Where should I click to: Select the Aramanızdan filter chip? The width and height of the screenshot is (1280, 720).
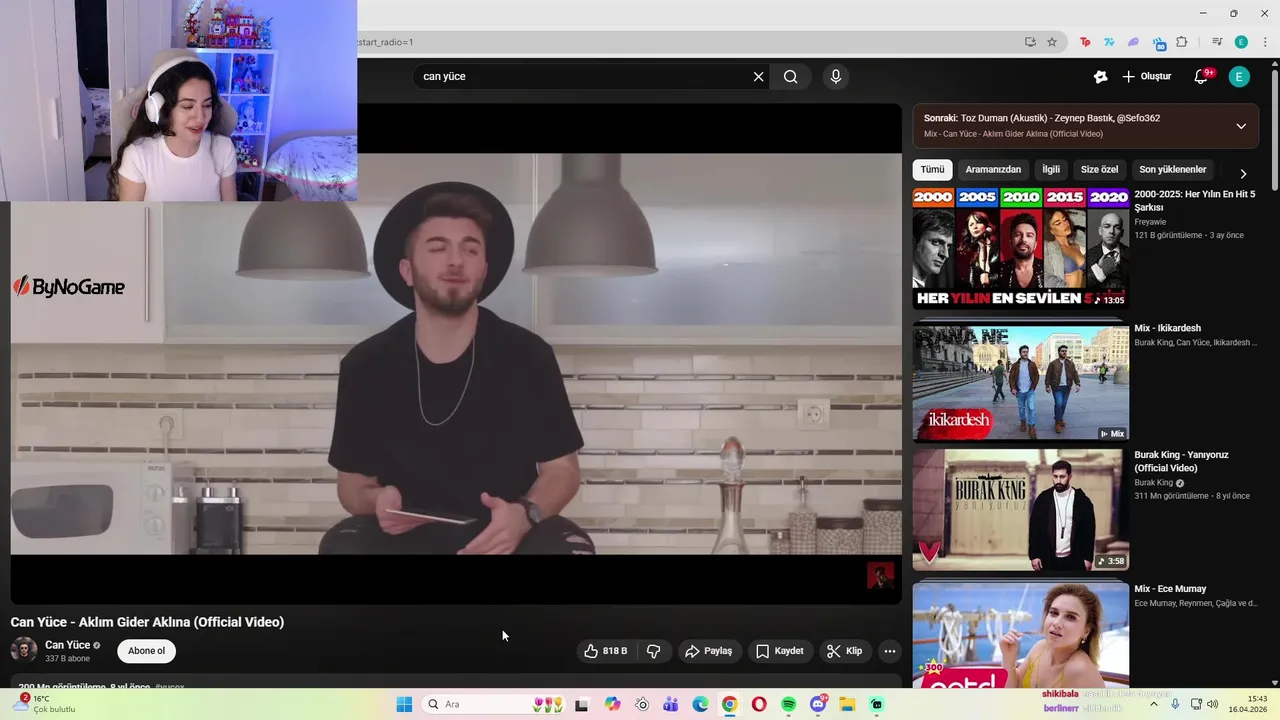[993, 170]
